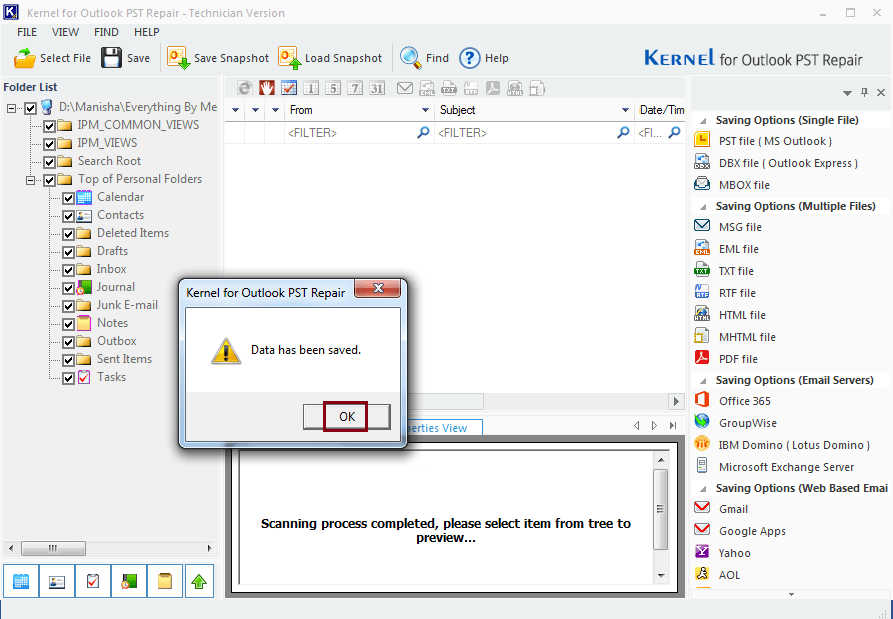Open the HELP menu
This screenshot has width=893, height=619.
147,32
